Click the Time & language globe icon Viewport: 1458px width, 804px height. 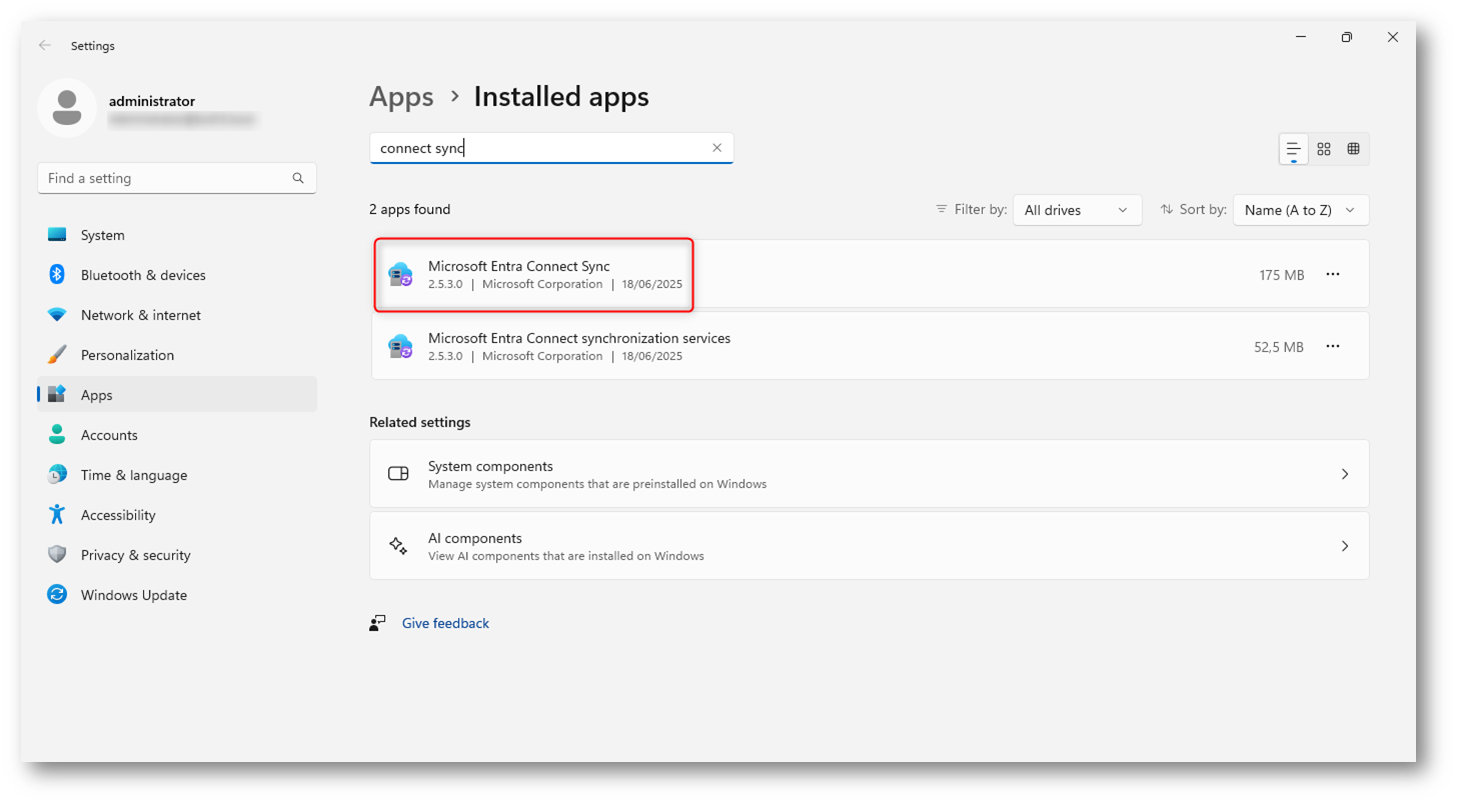(57, 475)
